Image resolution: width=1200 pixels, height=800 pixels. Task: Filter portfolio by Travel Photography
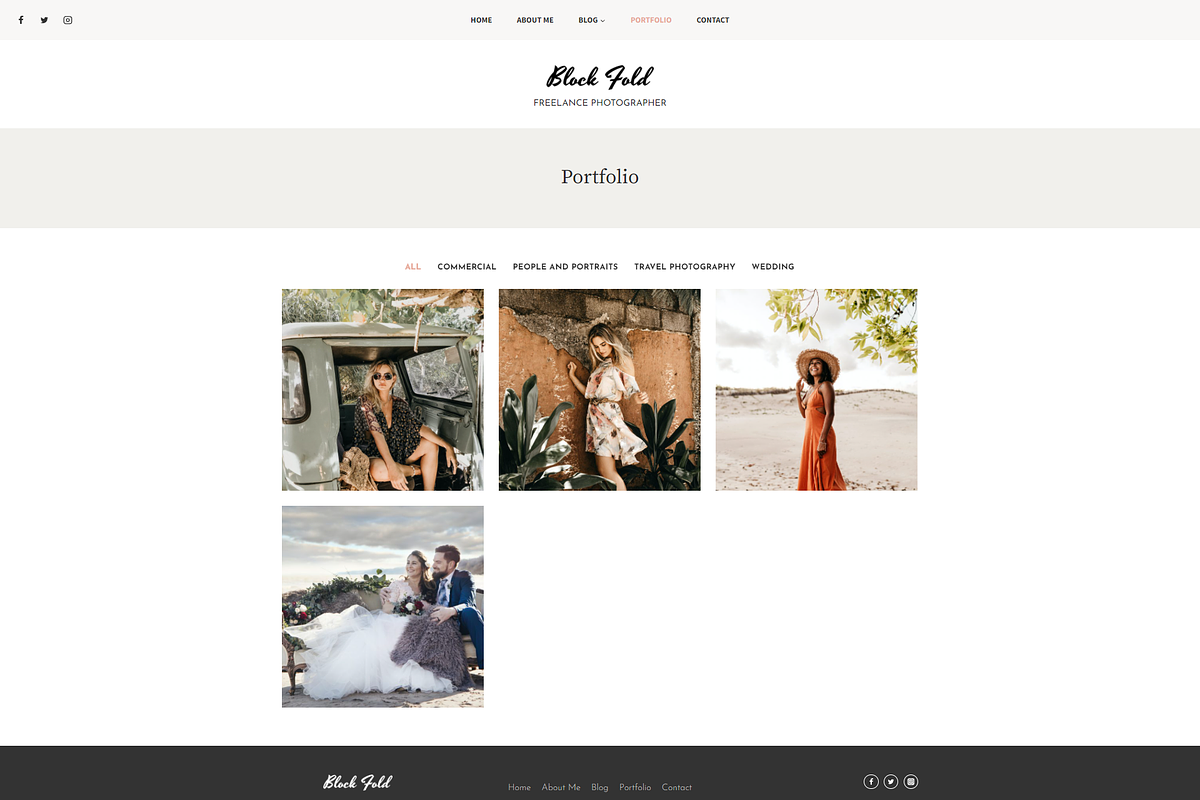[x=685, y=267]
